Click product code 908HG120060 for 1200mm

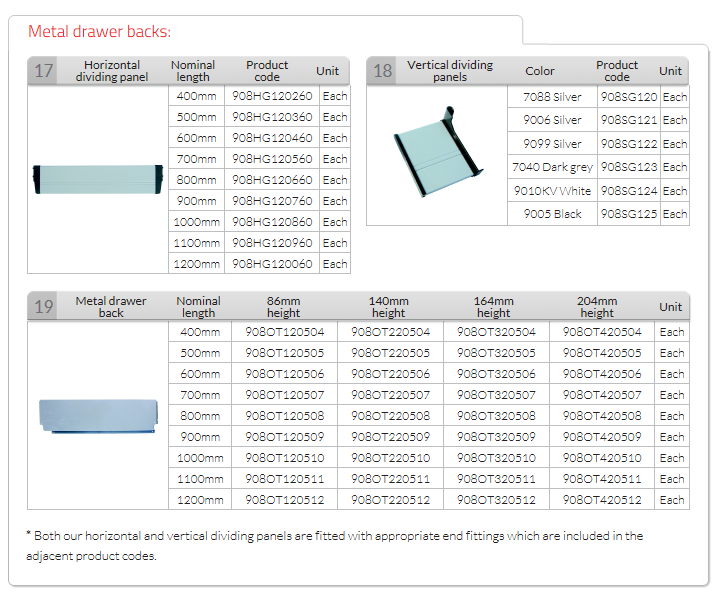[272, 264]
